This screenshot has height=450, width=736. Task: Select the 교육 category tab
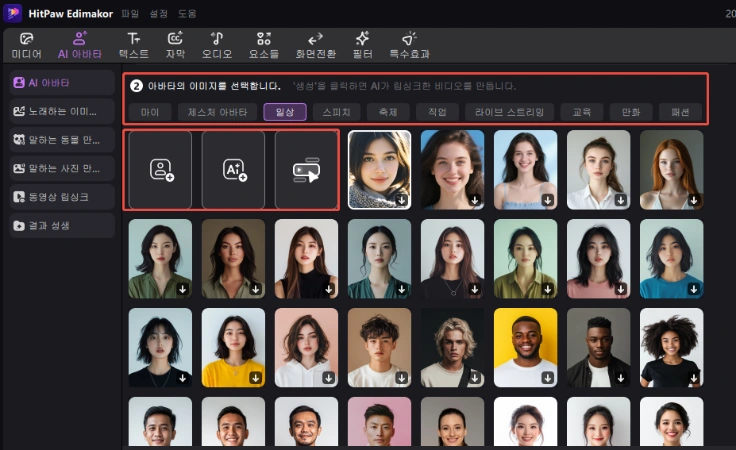tap(580, 112)
